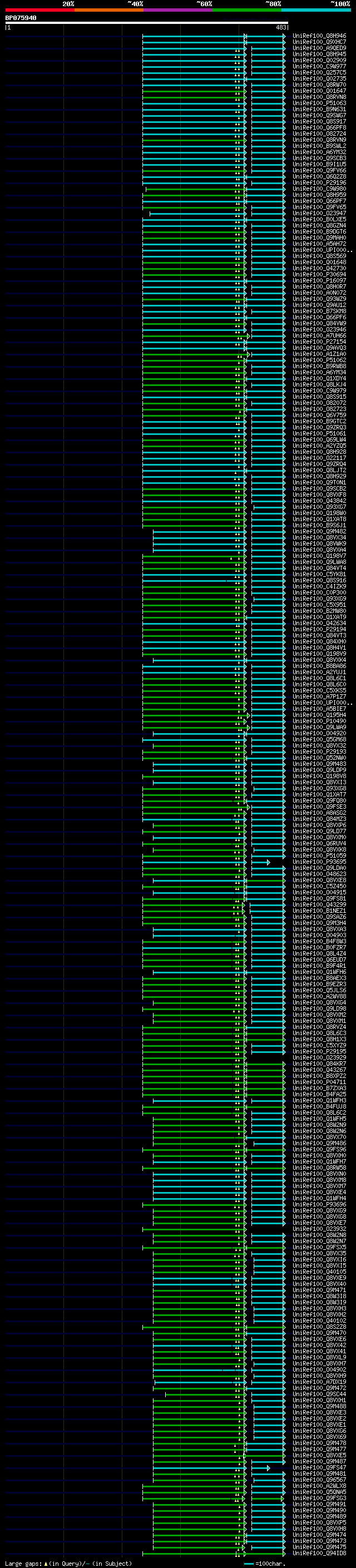Select the UniRef100_B0LXE5 label

pos(319,219)
